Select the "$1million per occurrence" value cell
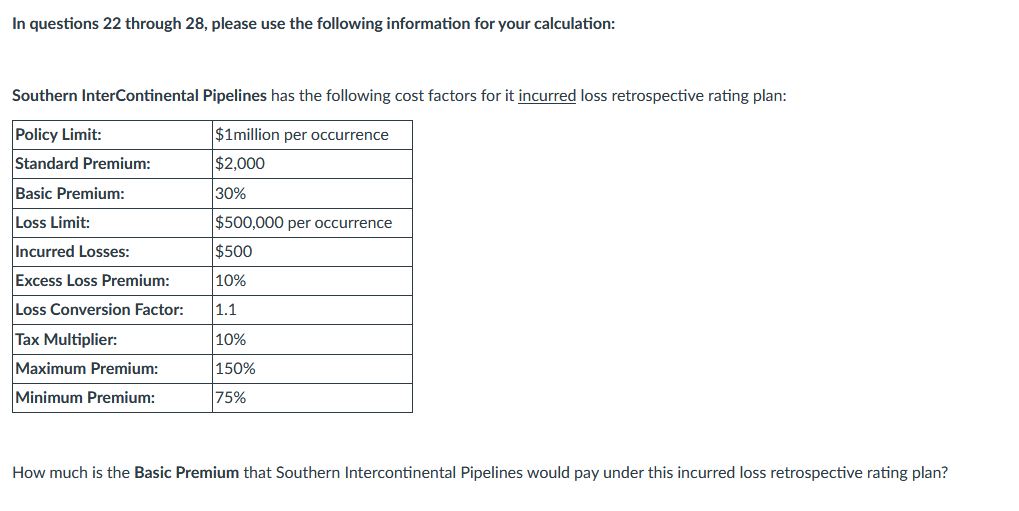Image resolution: width=1019 pixels, height=511 pixels. 302,135
